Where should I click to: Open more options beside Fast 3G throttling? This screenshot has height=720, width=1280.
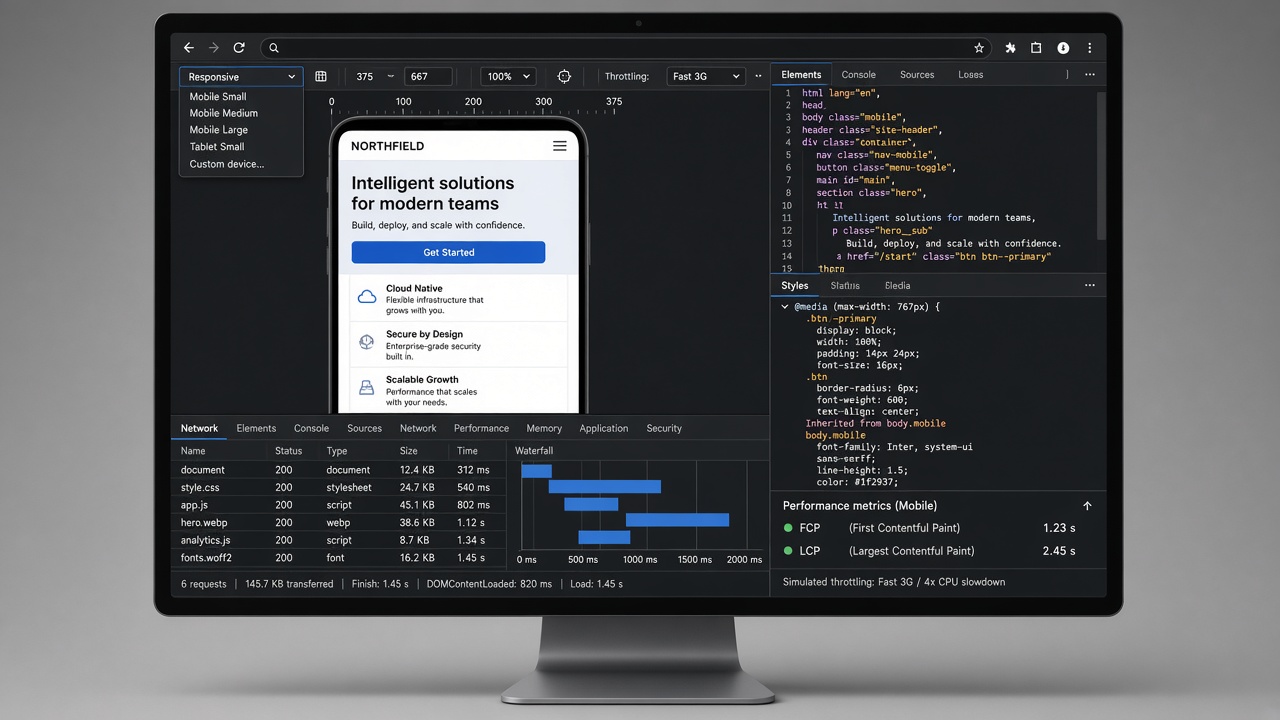pos(758,76)
